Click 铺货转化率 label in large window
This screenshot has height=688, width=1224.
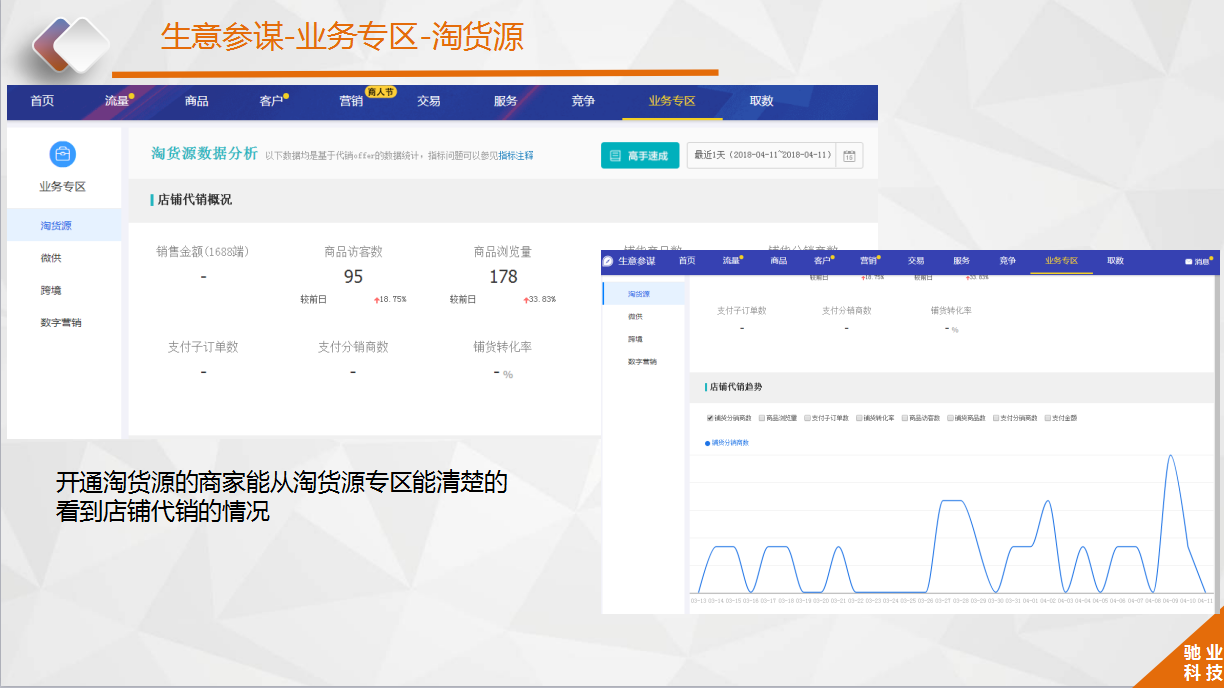(x=503, y=347)
